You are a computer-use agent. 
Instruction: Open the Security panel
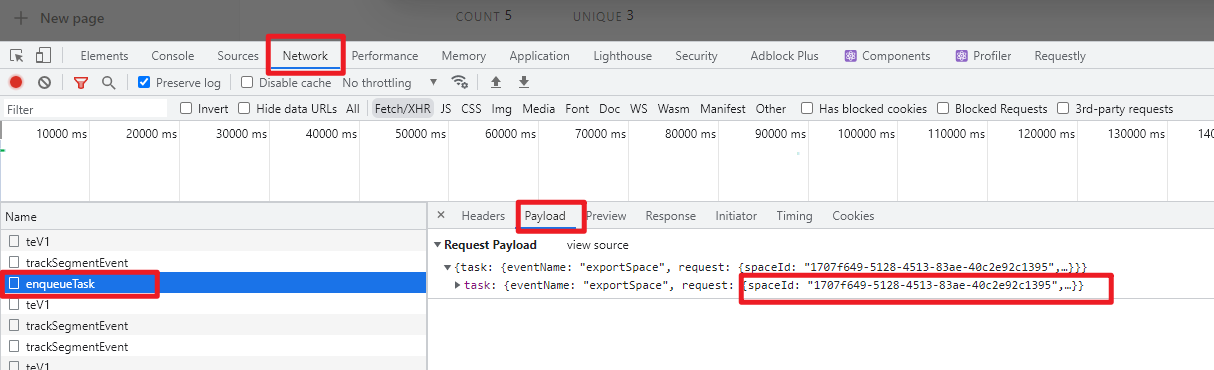(696, 56)
